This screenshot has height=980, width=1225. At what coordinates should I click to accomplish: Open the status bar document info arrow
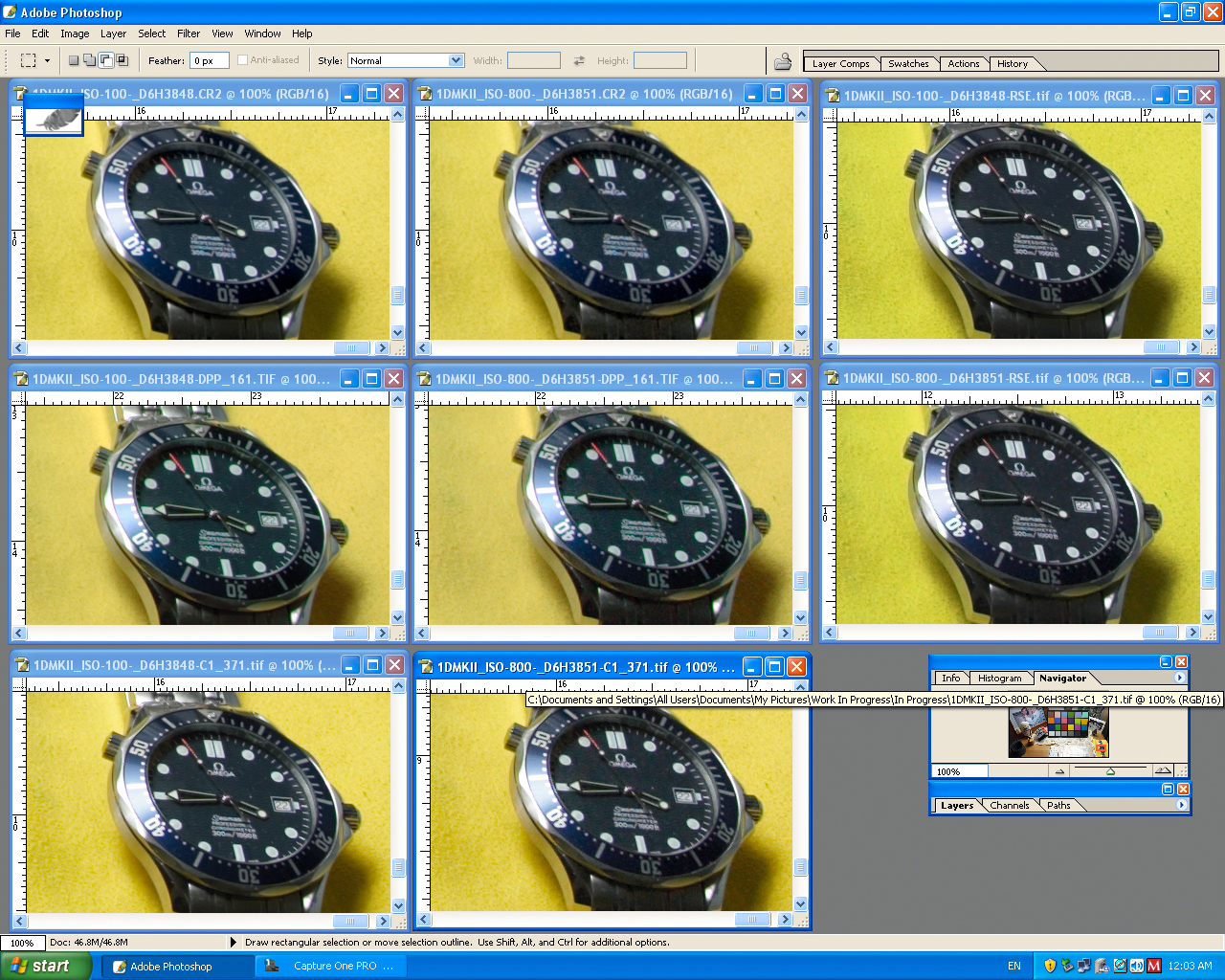[234, 942]
